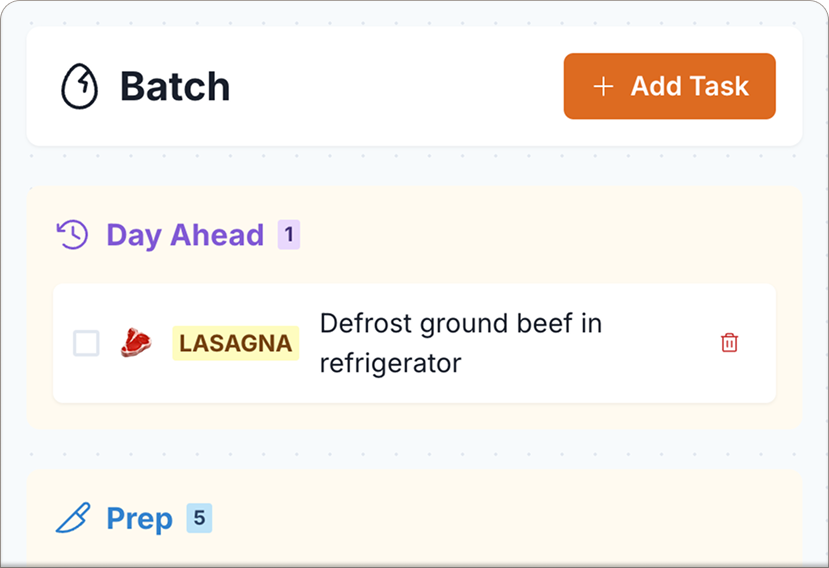The width and height of the screenshot is (829, 568).
Task: Click the Day Ahead clock history icon
Action: click(x=73, y=235)
